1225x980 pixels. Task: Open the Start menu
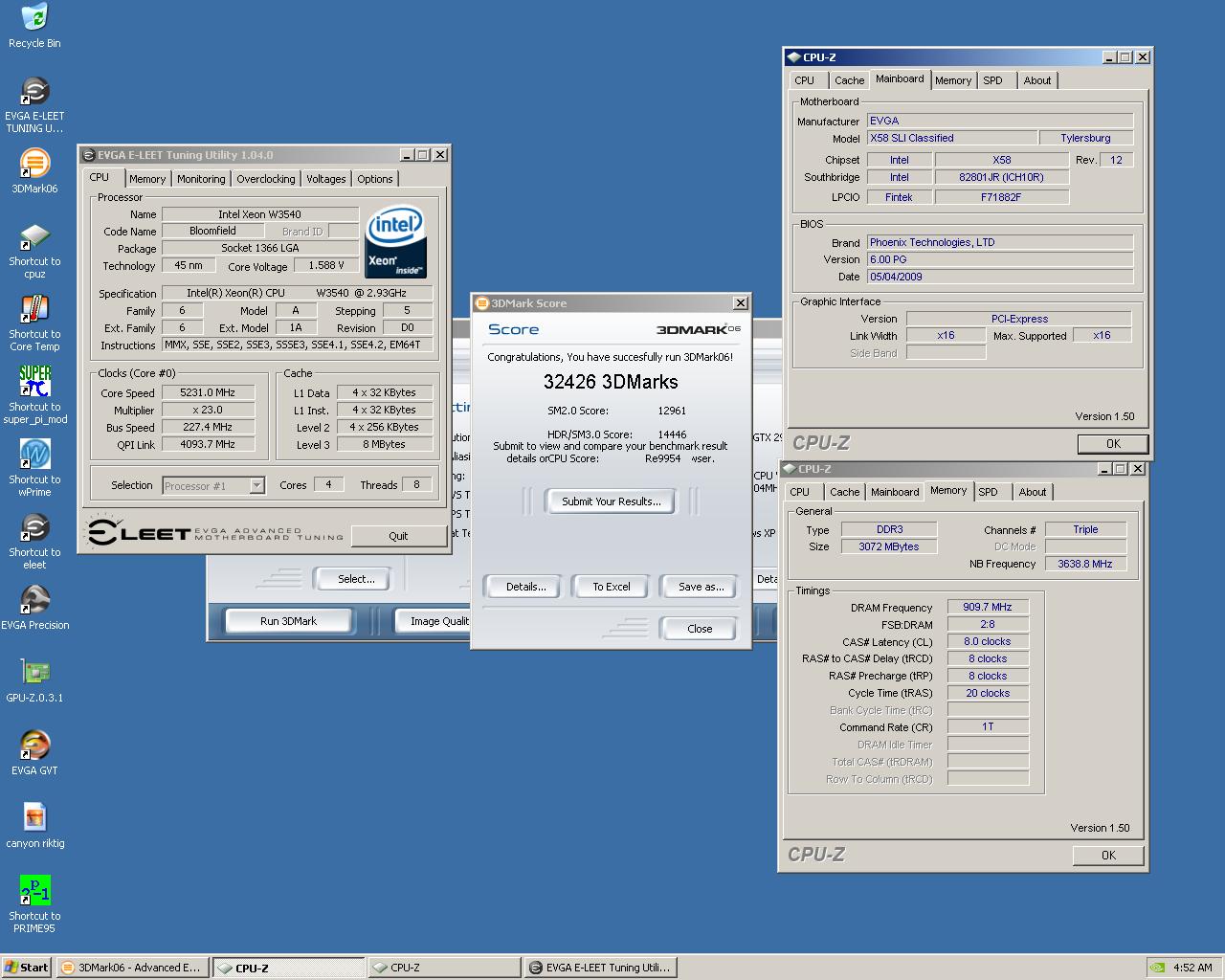(x=27, y=968)
